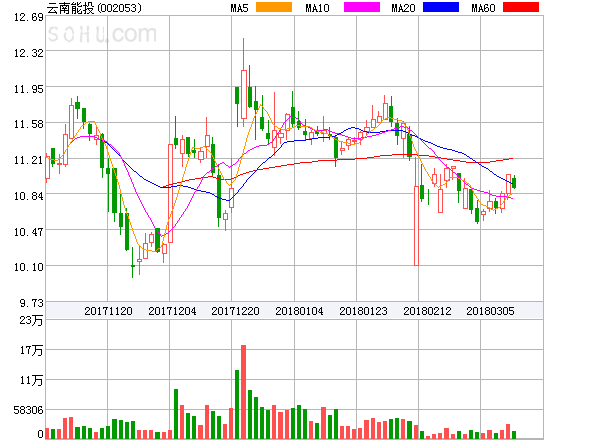Click the 23万 volume axis label

[31, 320]
